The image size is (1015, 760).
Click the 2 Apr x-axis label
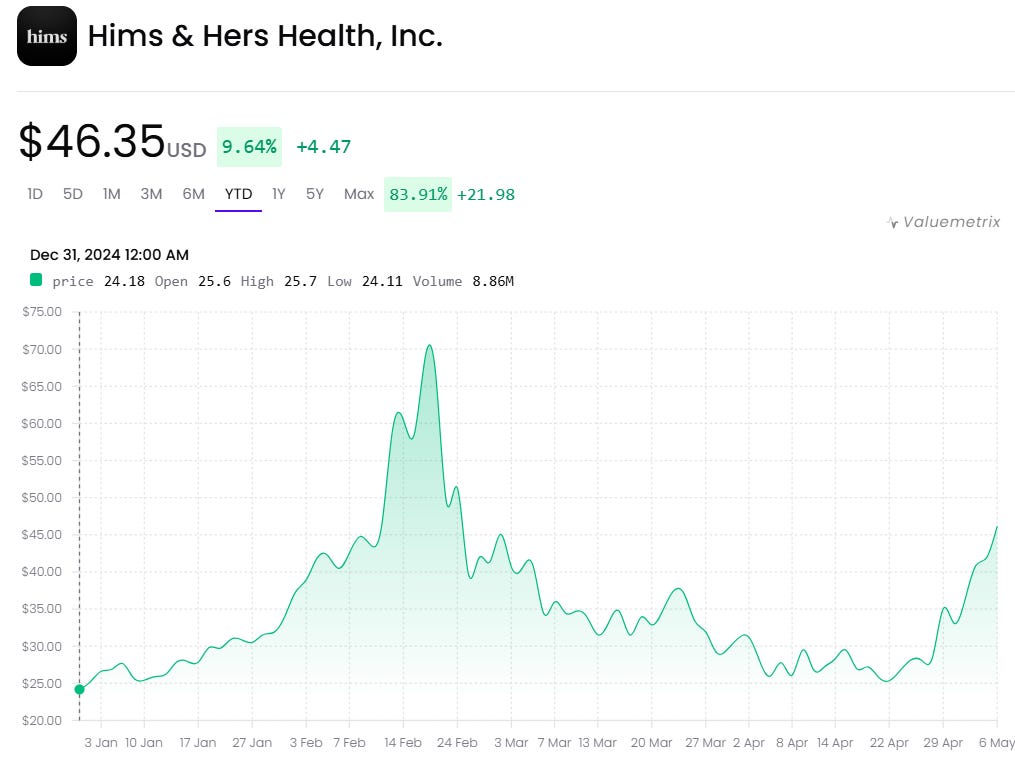[x=749, y=743]
